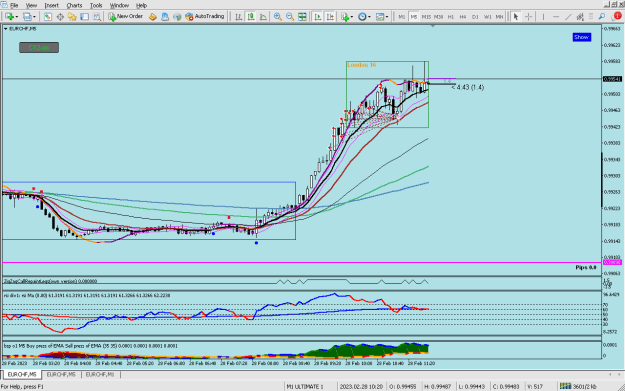Open the indicators list icon

pyautogui.click(x=344, y=17)
